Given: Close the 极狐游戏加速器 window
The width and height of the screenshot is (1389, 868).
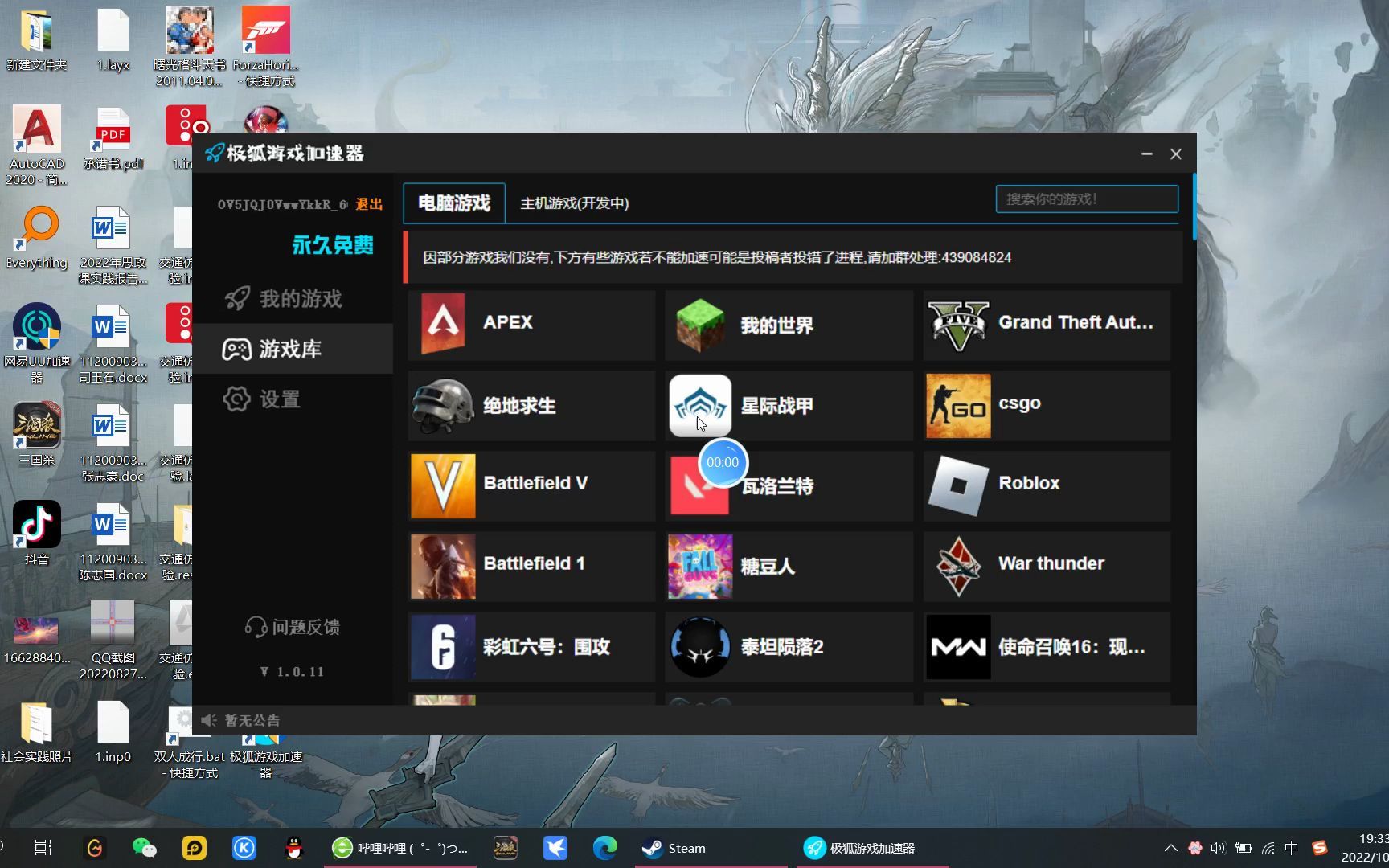Looking at the screenshot, I should coord(1176,154).
